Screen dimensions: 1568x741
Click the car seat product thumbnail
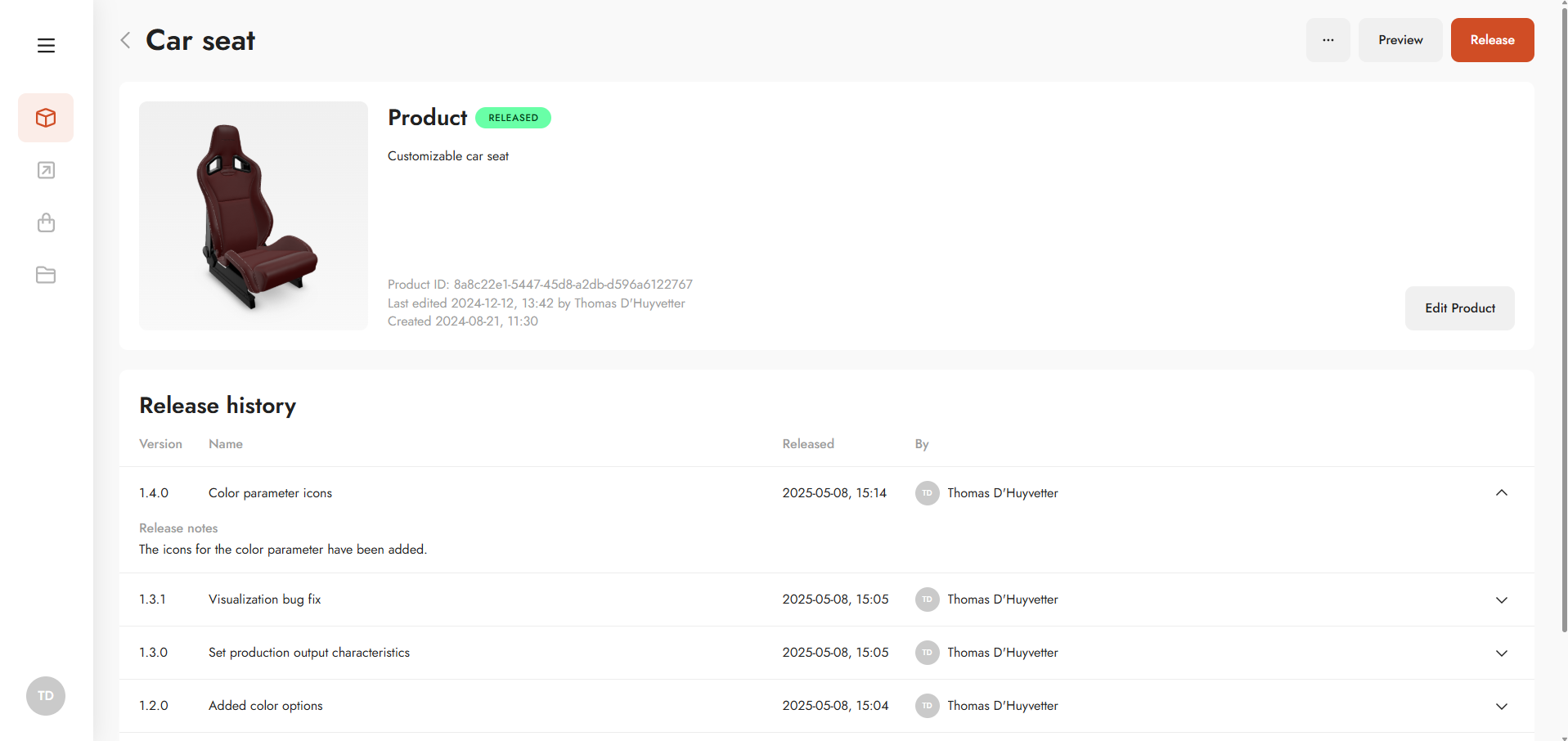pos(254,216)
